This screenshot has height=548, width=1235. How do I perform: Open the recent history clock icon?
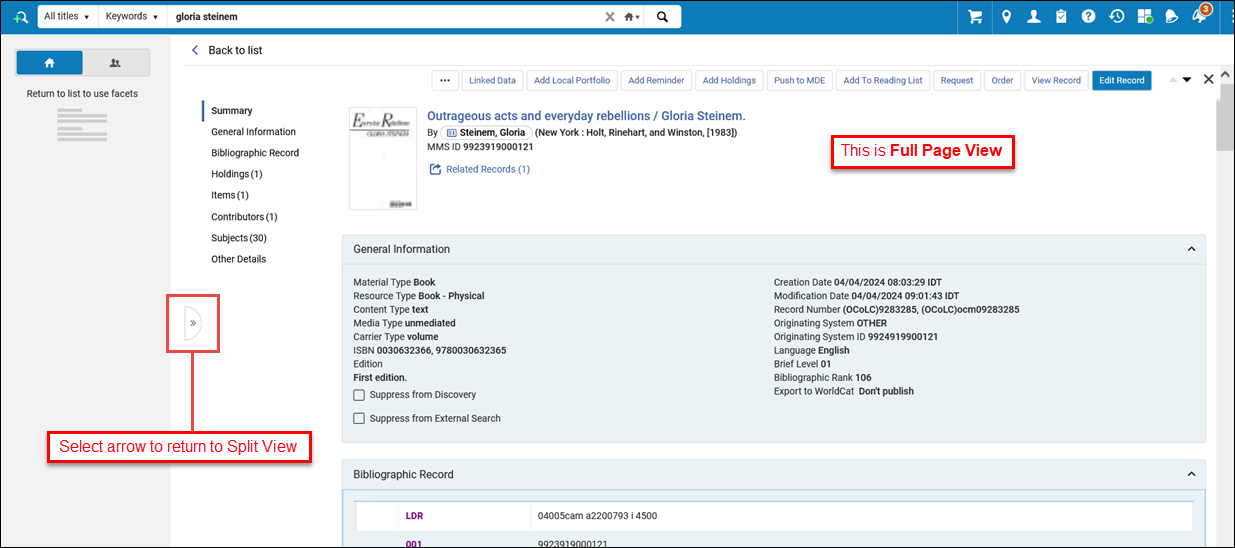(1116, 17)
